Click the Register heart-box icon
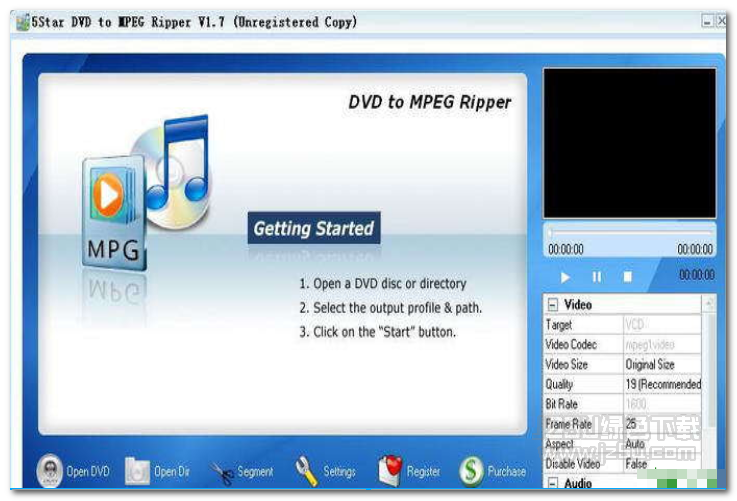This screenshot has width=737, height=501. (x=390, y=470)
